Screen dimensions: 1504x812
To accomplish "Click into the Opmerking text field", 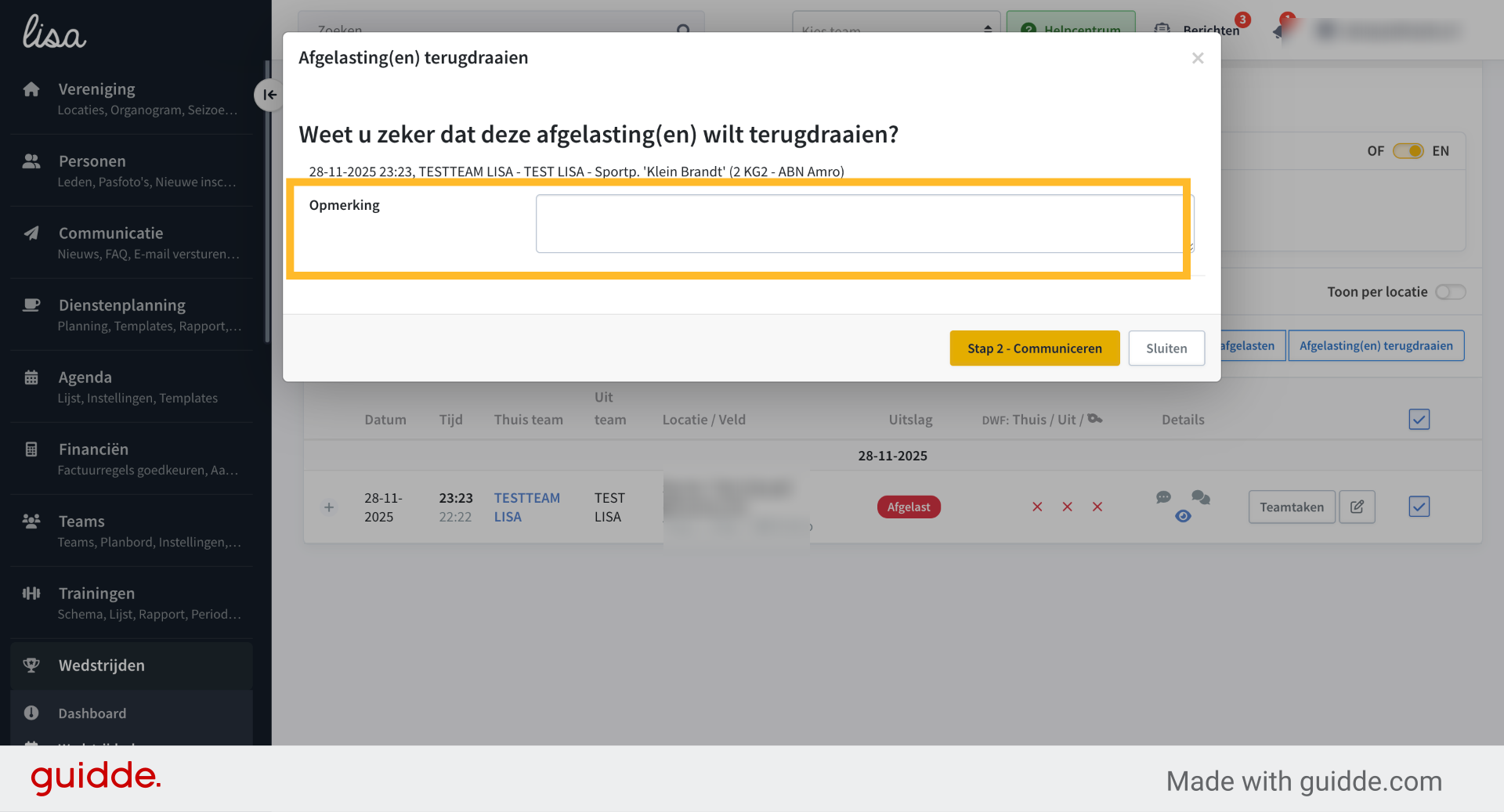I will [x=864, y=224].
